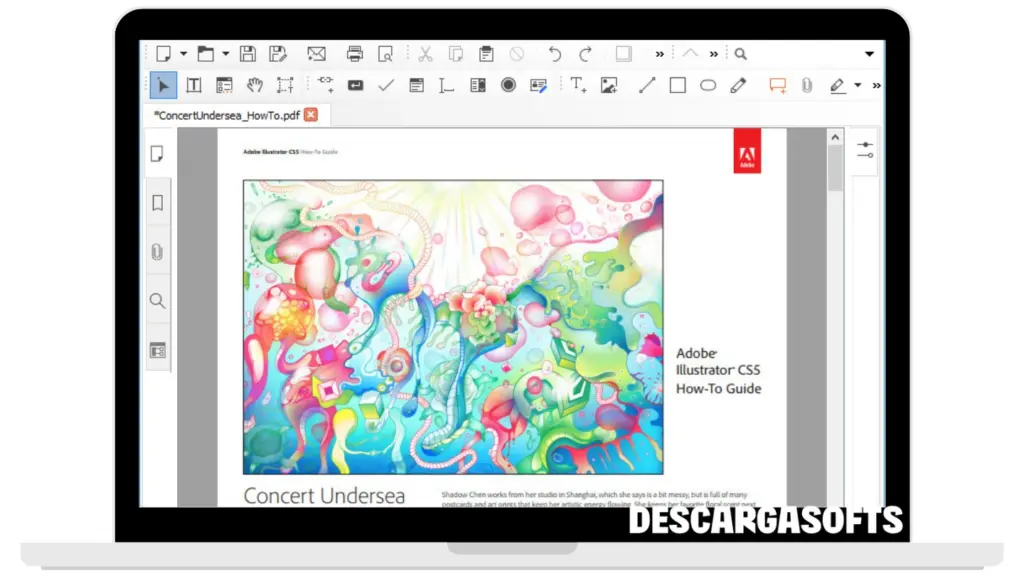Click the vertical scrollbar up arrow
The height and width of the screenshot is (576, 1024).
(835, 137)
